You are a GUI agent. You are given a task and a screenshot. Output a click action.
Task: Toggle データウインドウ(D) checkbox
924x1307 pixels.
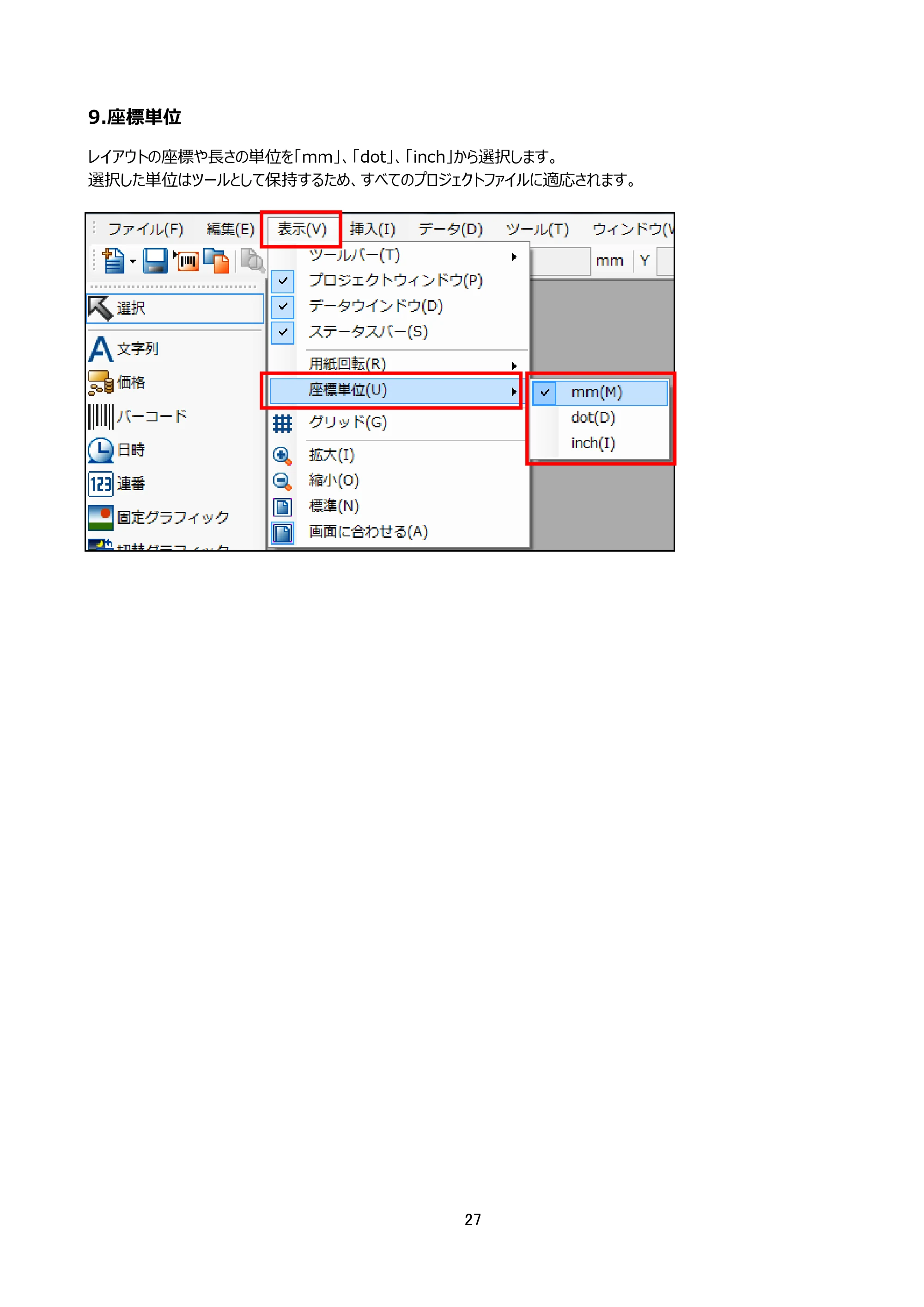click(x=282, y=306)
